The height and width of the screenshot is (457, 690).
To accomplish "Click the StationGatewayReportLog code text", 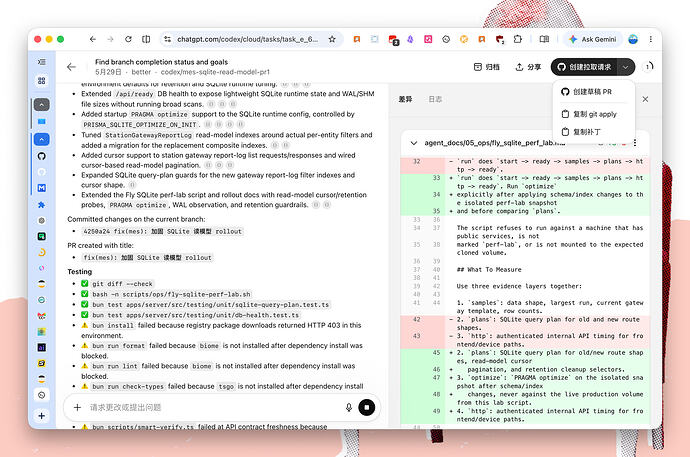I will tap(148, 135).
